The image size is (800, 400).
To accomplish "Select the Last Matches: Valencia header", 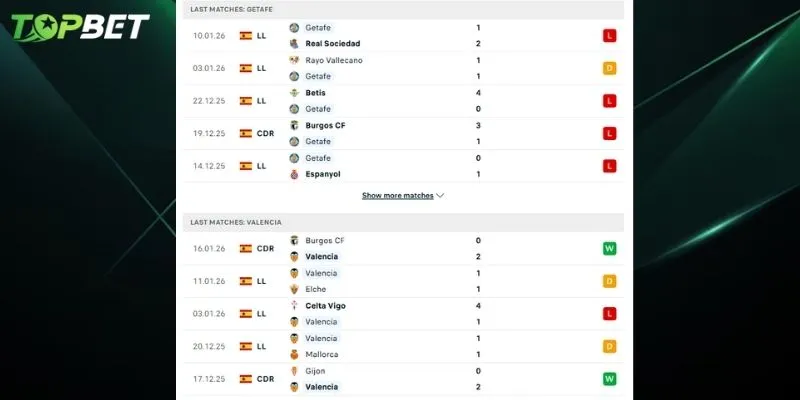I will (x=236, y=222).
